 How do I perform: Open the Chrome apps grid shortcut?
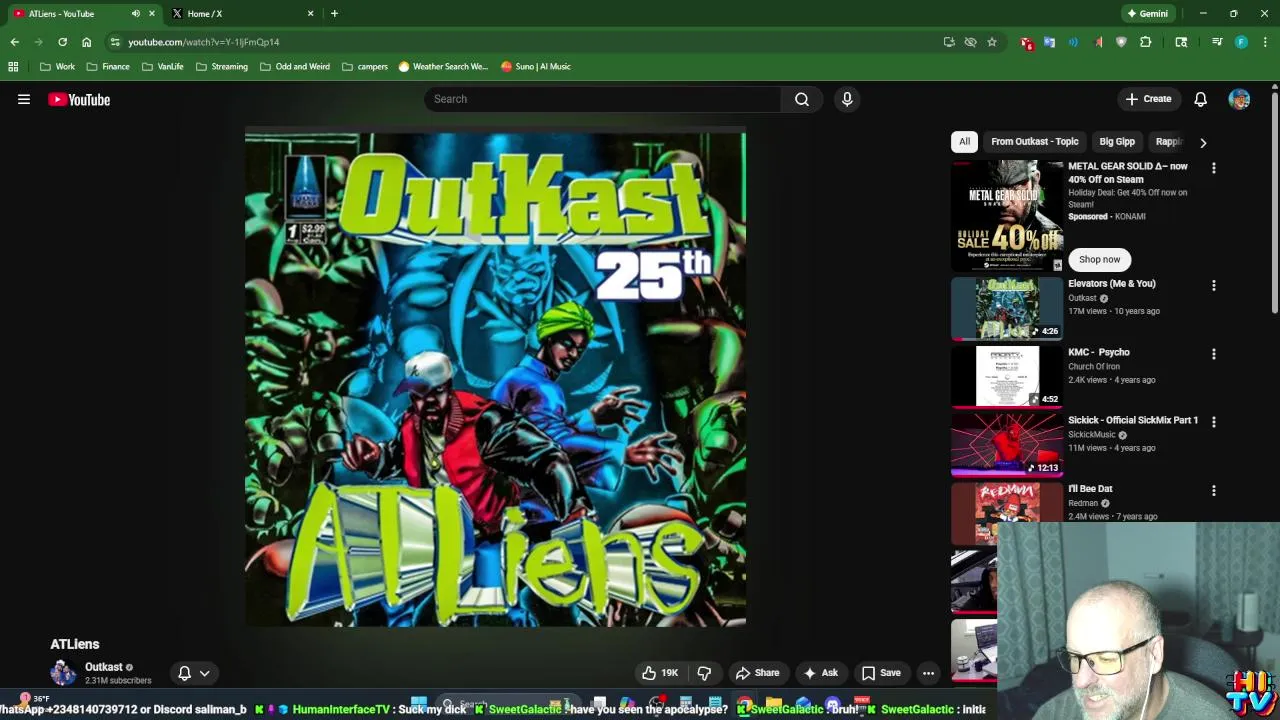tap(13, 66)
